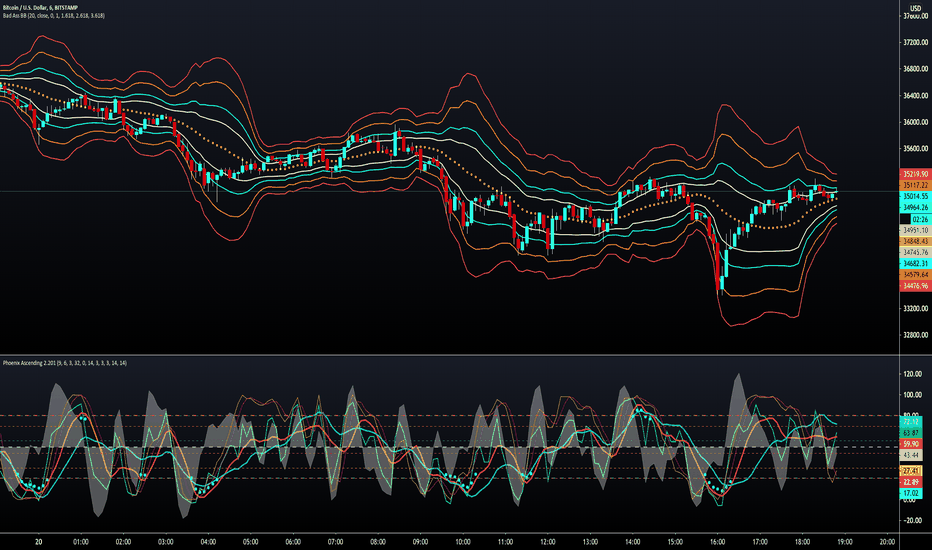Click the beige 34745.76 price label

click(915, 253)
